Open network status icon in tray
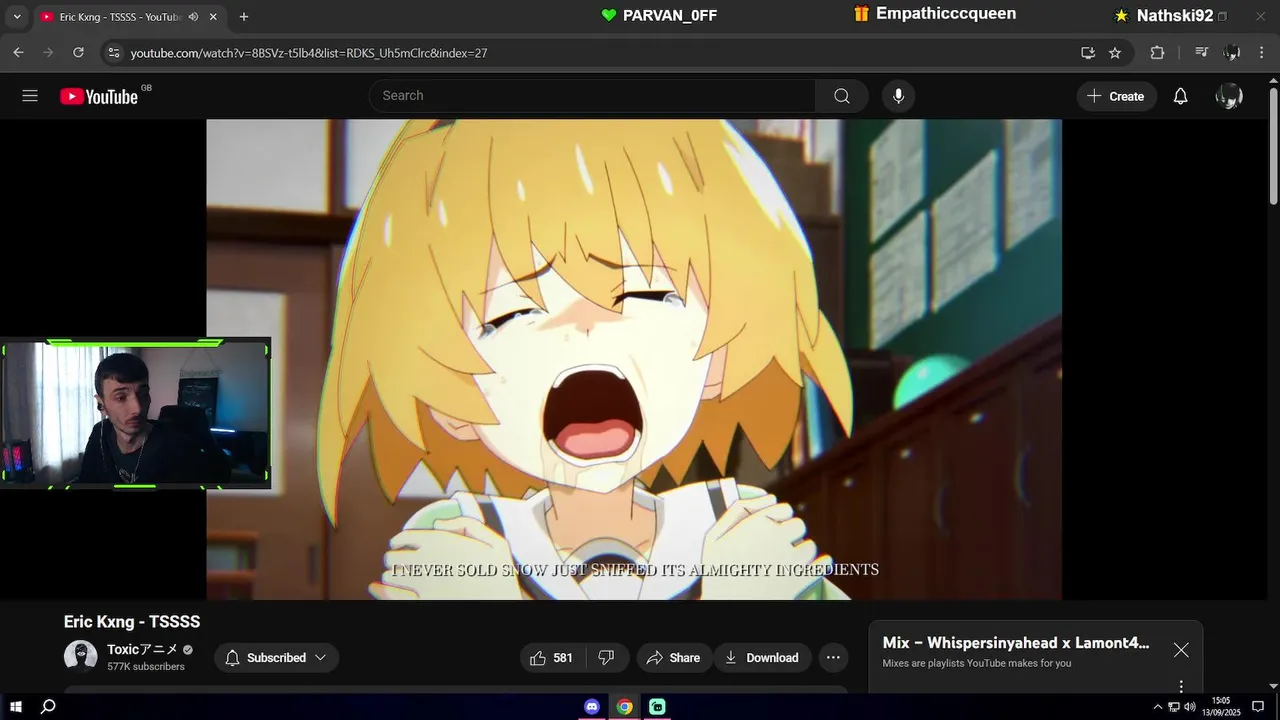Image resolution: width=1280 pixels, height=720 pixels. point(1174,707)
